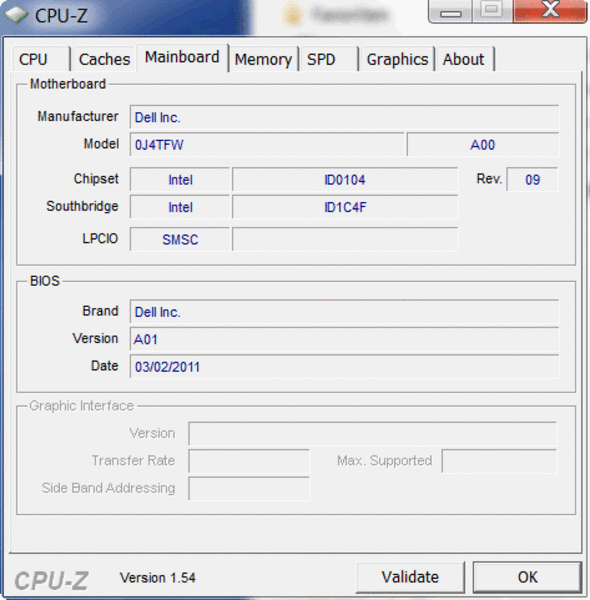Open the Caches tab

point(104,59)
